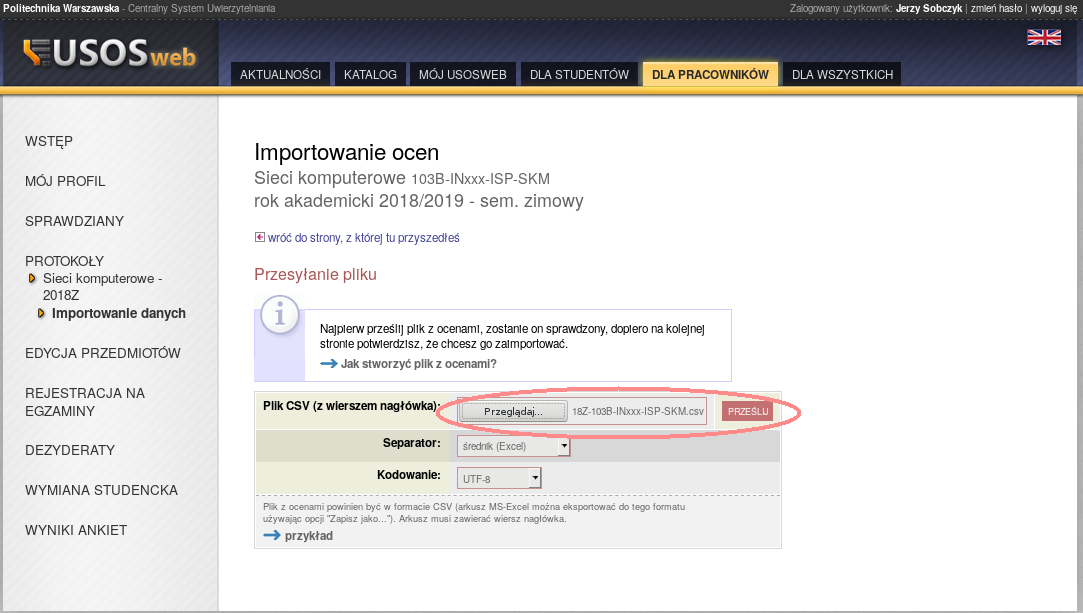Click the arrow icon beside 'przykład'

[x=272, y=536]
